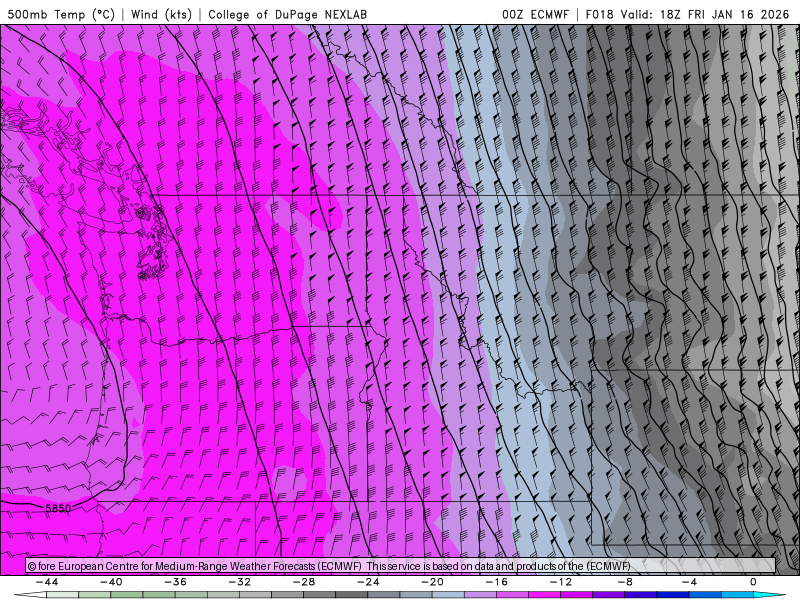Select the -4 color scale label
This screenshot has width=800, height=600.
coord(689,582)
